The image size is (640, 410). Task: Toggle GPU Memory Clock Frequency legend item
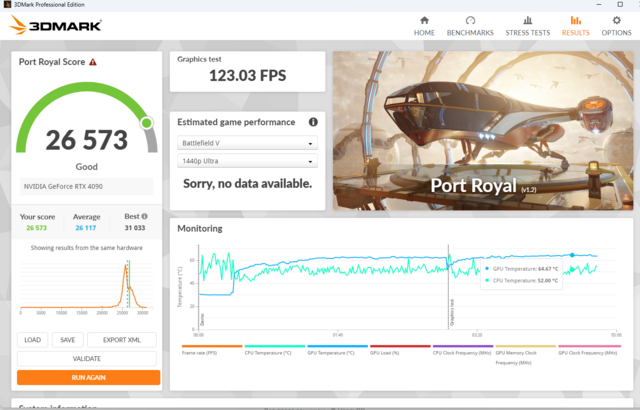(525, 356)
